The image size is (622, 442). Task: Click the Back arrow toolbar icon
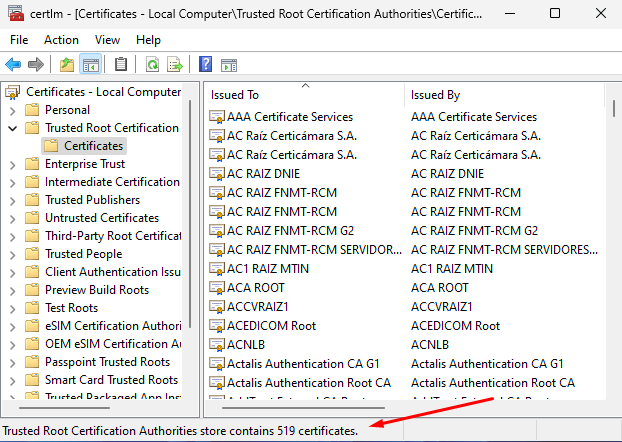[13, 64]
